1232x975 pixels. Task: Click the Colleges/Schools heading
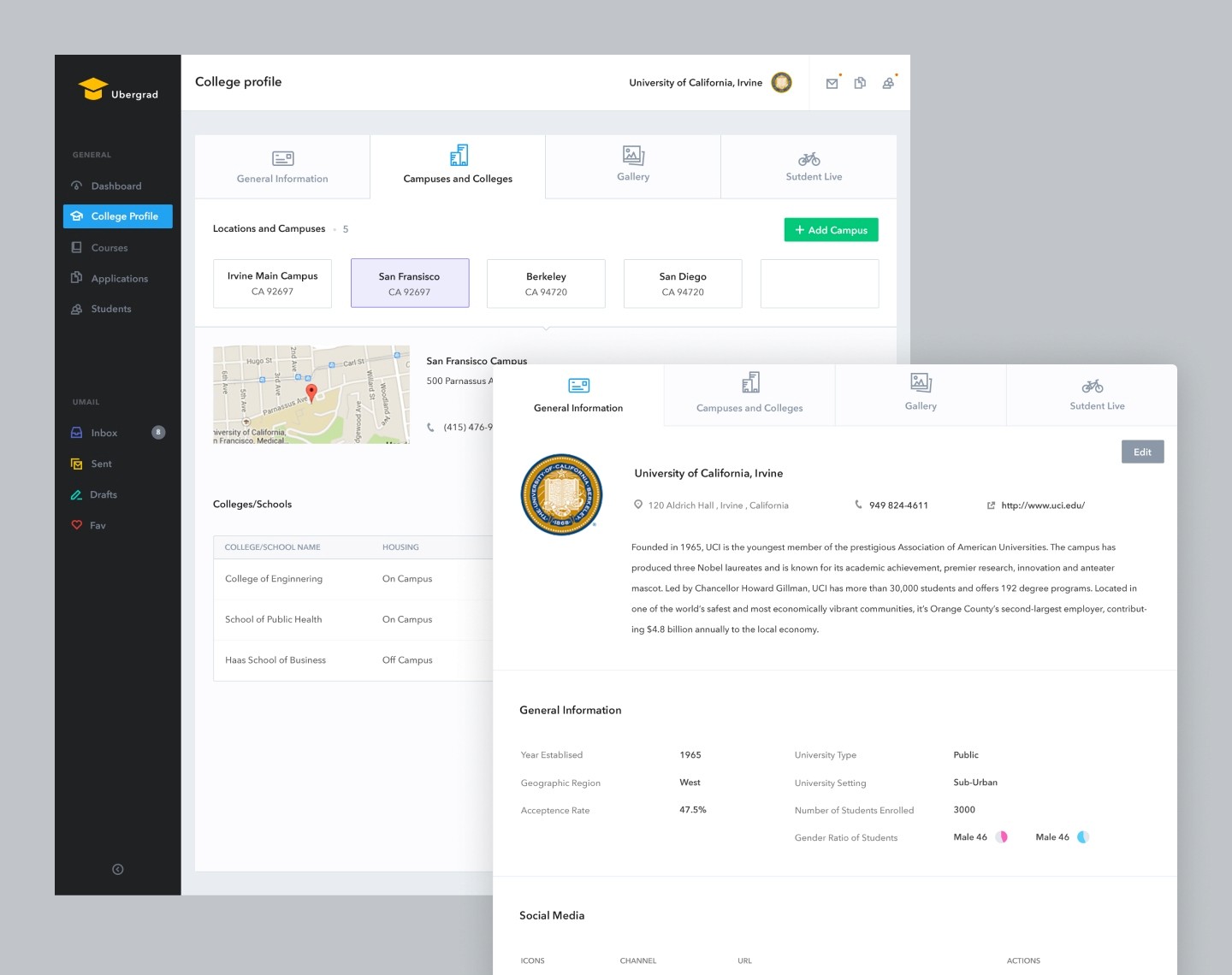(x=252, y=505)
